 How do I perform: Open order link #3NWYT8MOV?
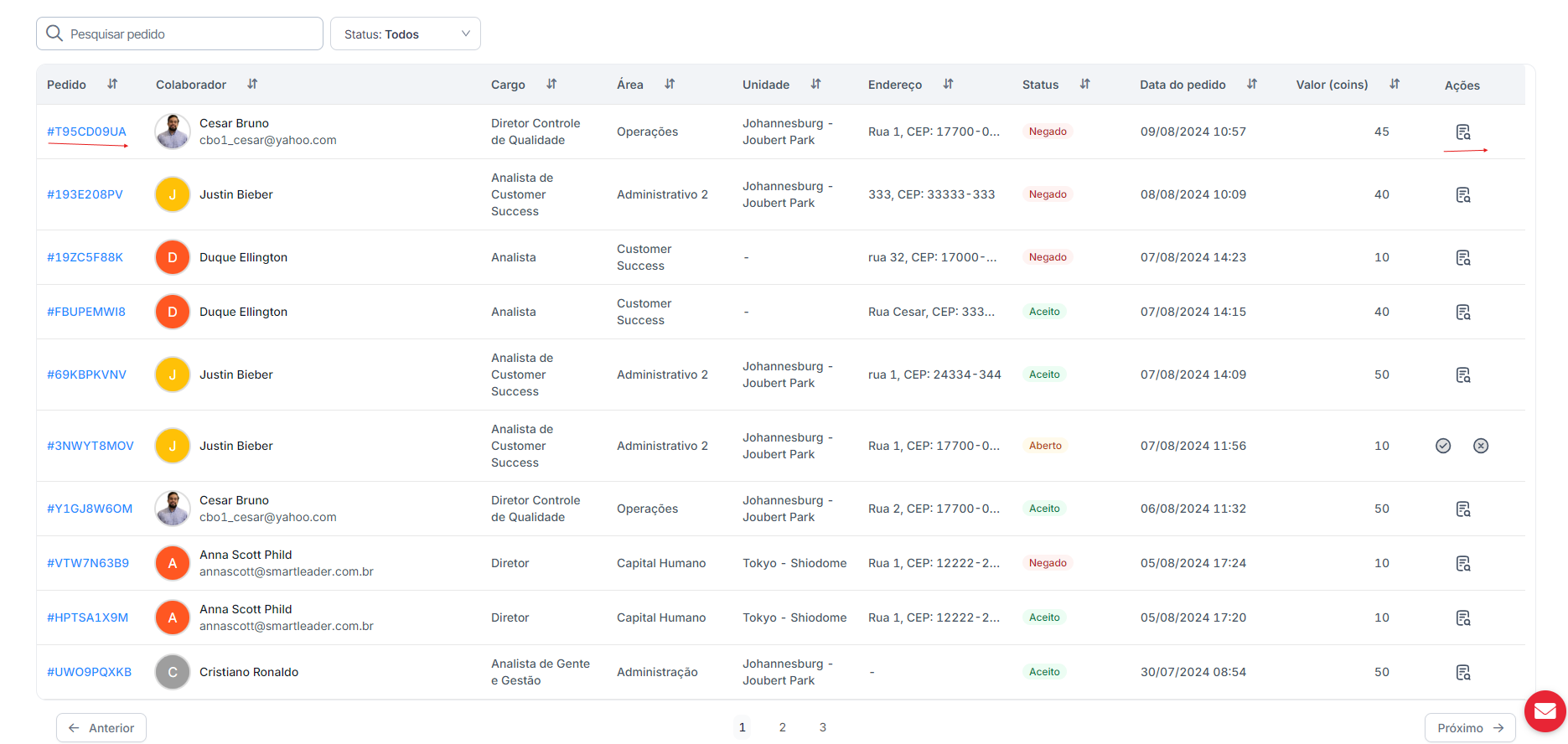coord(91,446)
